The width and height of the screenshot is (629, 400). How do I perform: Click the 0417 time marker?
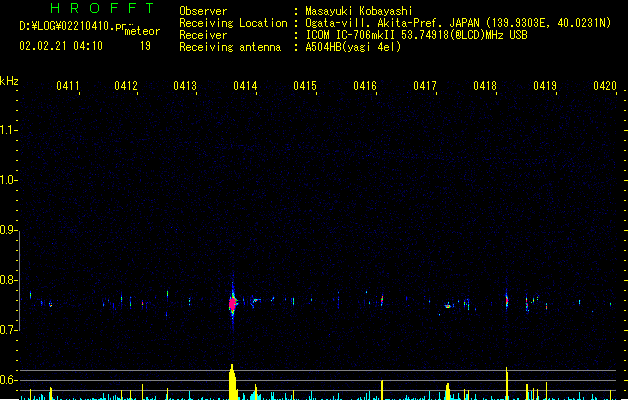tap(425, 86)
